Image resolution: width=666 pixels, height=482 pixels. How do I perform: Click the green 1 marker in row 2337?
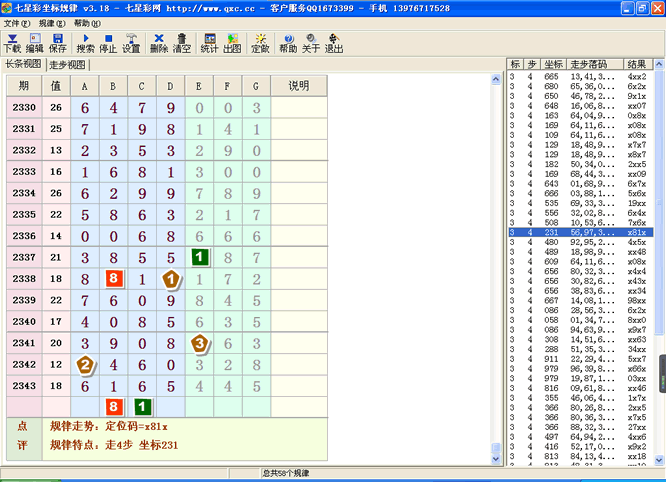coord(199,257)
